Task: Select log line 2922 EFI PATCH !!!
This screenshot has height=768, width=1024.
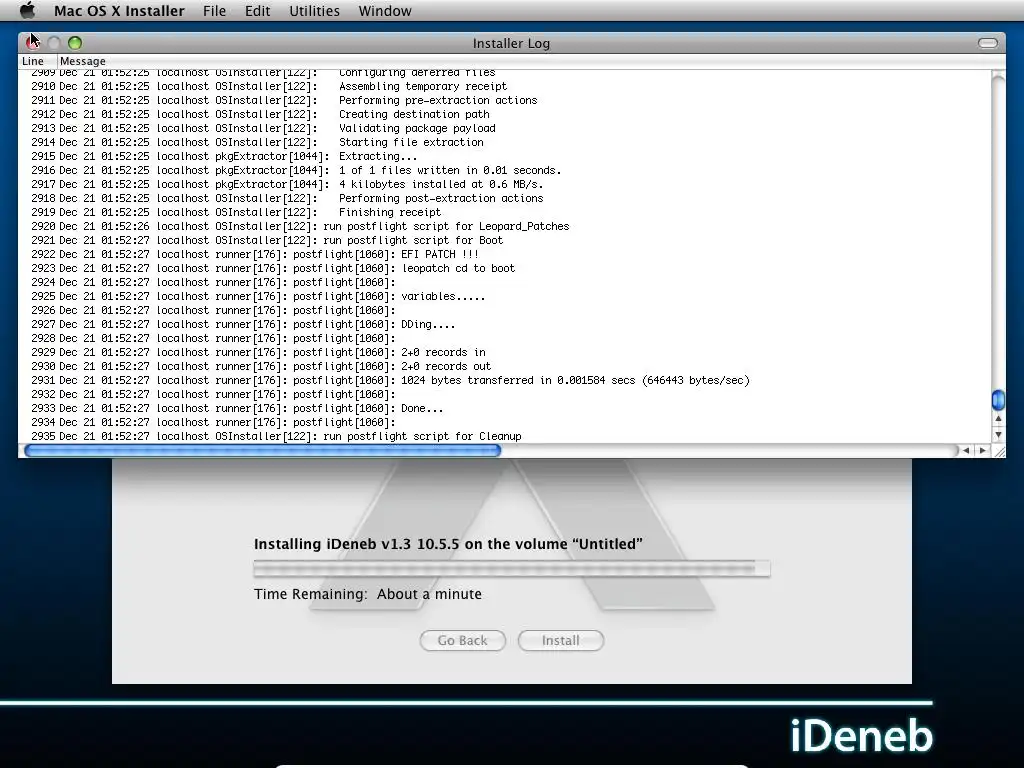Action: tap(505, 254)
